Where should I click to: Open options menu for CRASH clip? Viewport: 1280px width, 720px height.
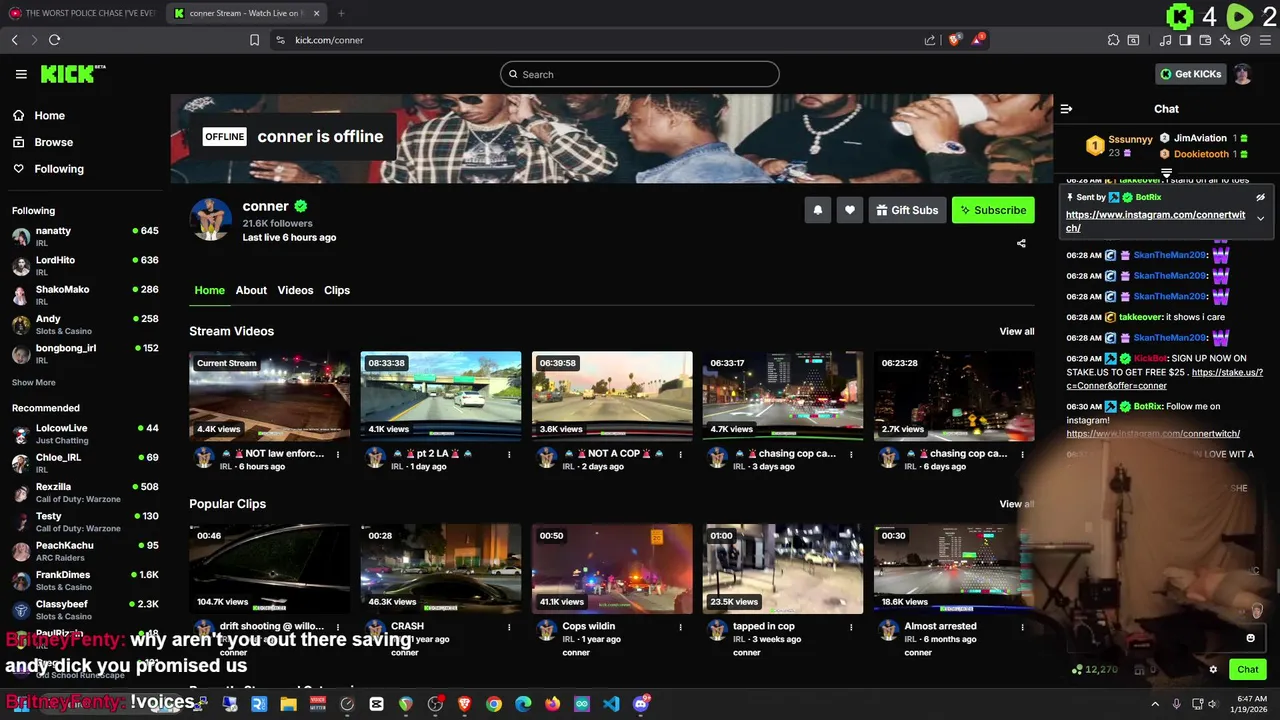[x=509, y=627]
